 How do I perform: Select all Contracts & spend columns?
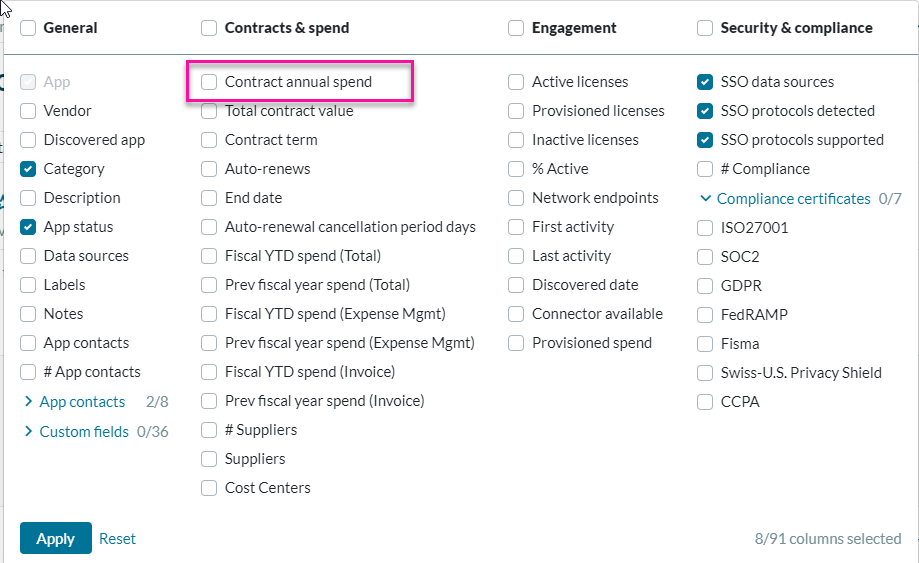tap(209, 28)
